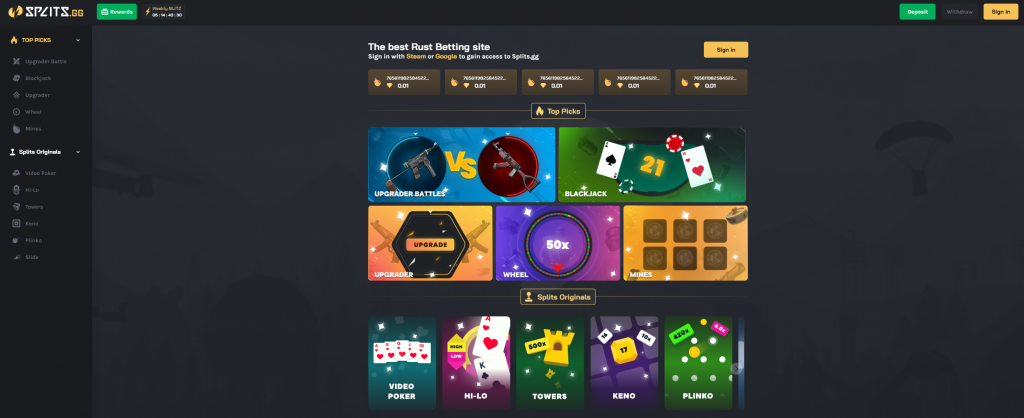The width and height of the screenshot is (1024, 418).
Task: Follow the Steam sign-in link
Action: [x=416, y=57]
